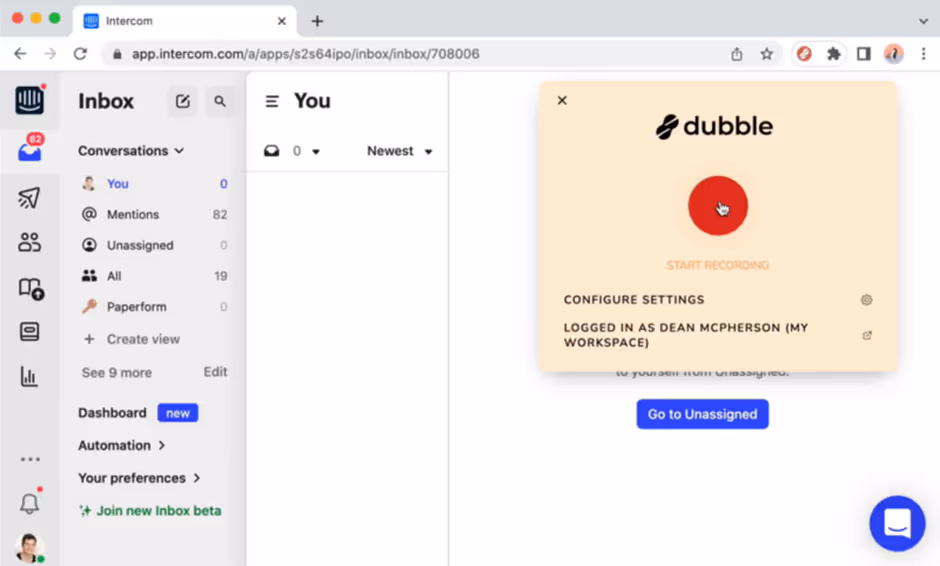Click Create view
940x566 pixels.
point(131,339)
